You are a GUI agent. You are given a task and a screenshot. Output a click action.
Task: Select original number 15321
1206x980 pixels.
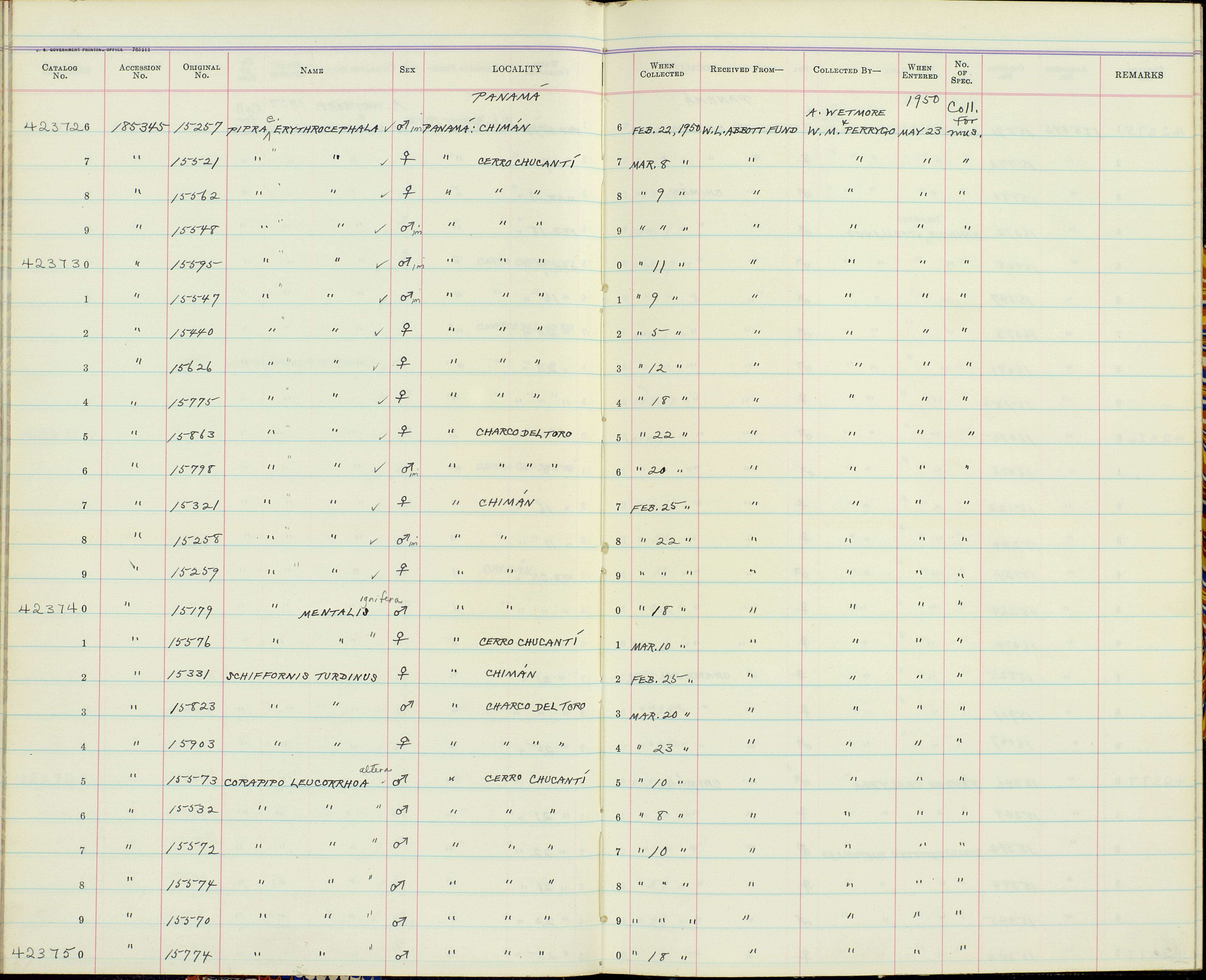pos(194,505)
